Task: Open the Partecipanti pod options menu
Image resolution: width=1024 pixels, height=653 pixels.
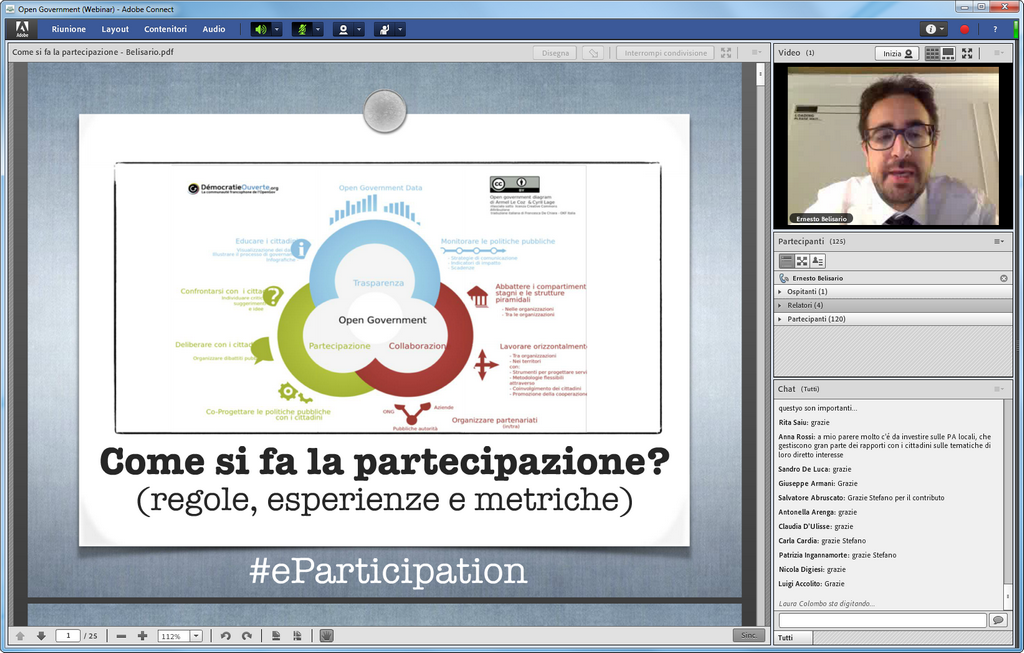Action: pos(999,242)
